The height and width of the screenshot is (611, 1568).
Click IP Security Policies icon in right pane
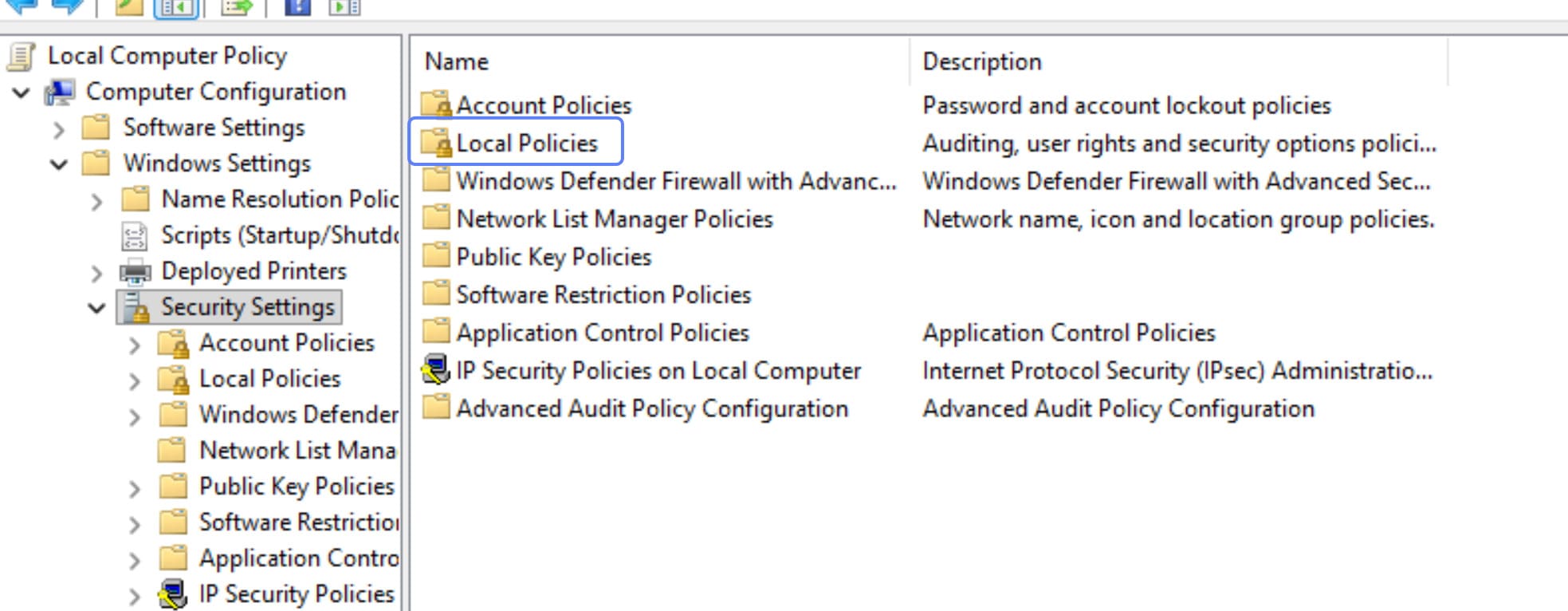pyautogui.click(x=435, y=370)
